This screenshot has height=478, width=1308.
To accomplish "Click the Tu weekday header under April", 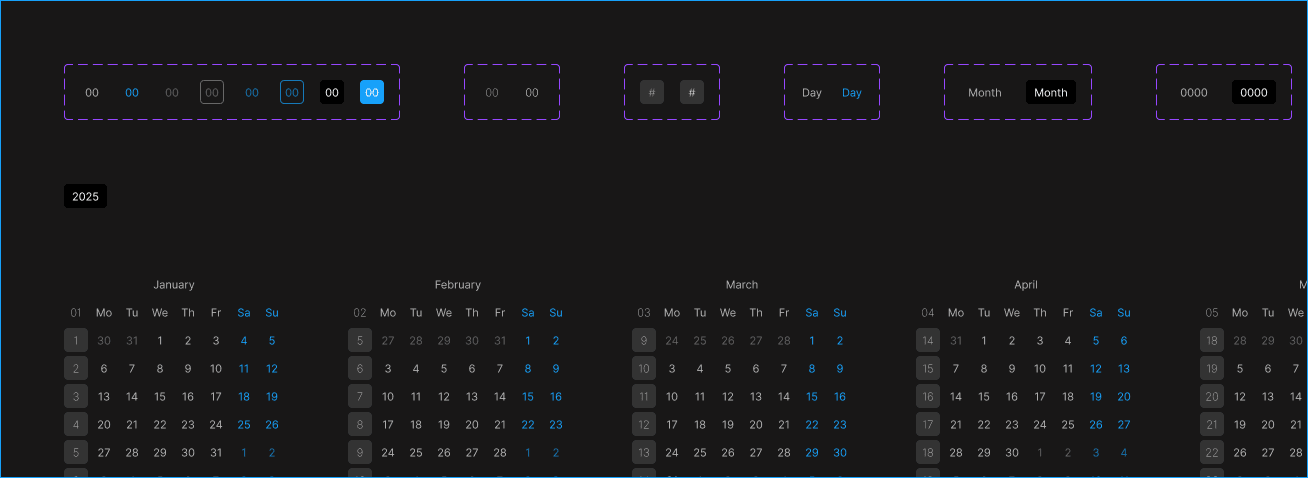I will point(984,313).
